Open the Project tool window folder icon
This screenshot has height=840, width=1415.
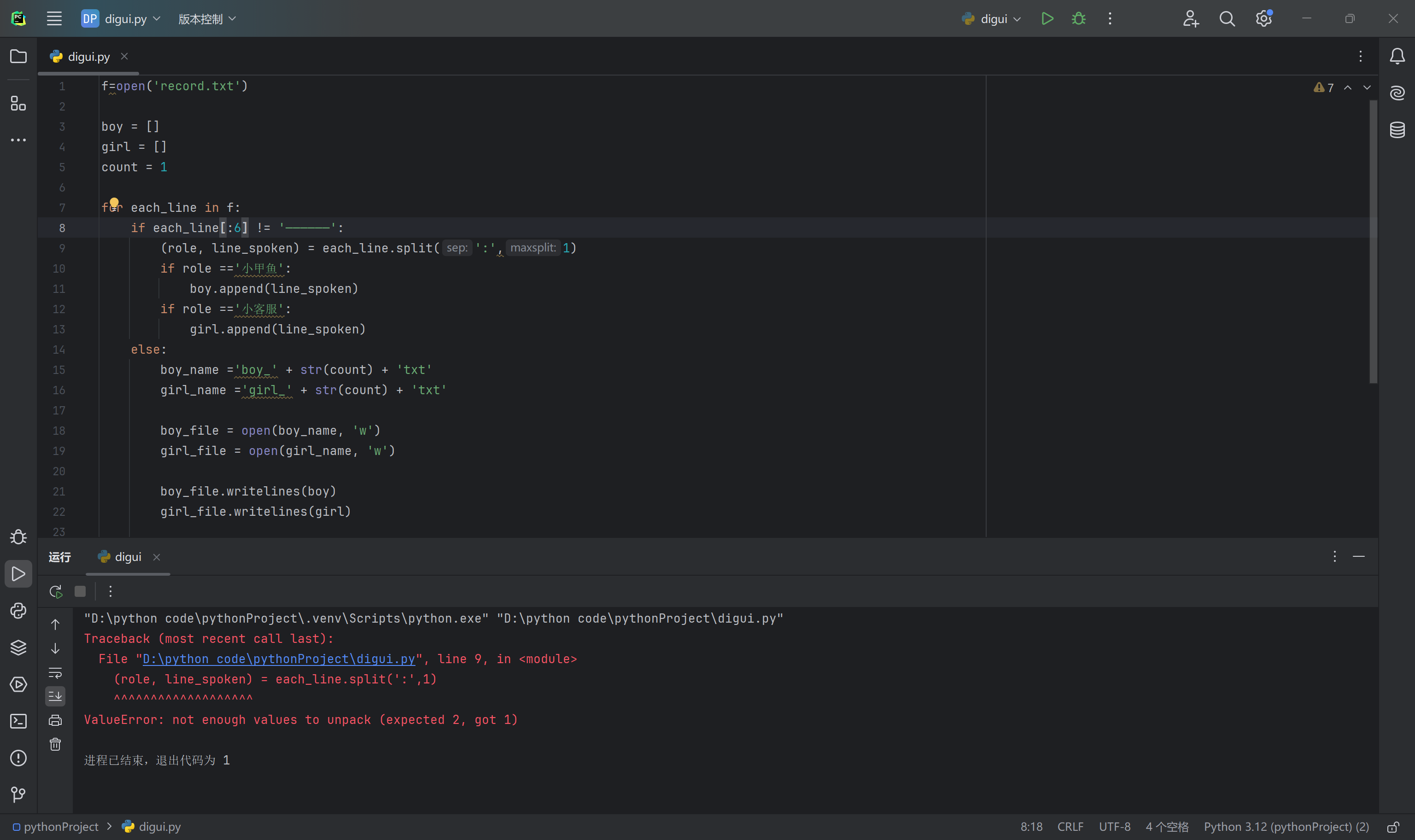click(x=18, y=57)
